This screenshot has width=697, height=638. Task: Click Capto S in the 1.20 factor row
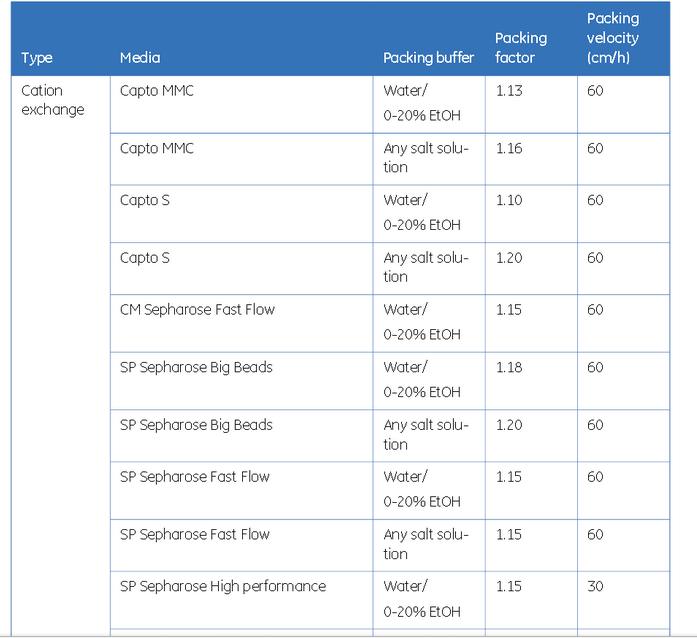145,258
